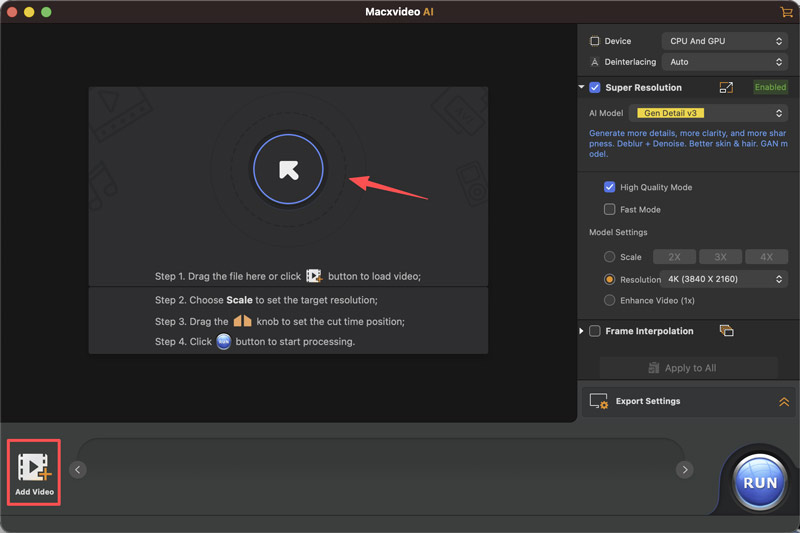Expand the Frame Interpolation section
Viewport: 800px width, 533px height.
click(582, 331)
